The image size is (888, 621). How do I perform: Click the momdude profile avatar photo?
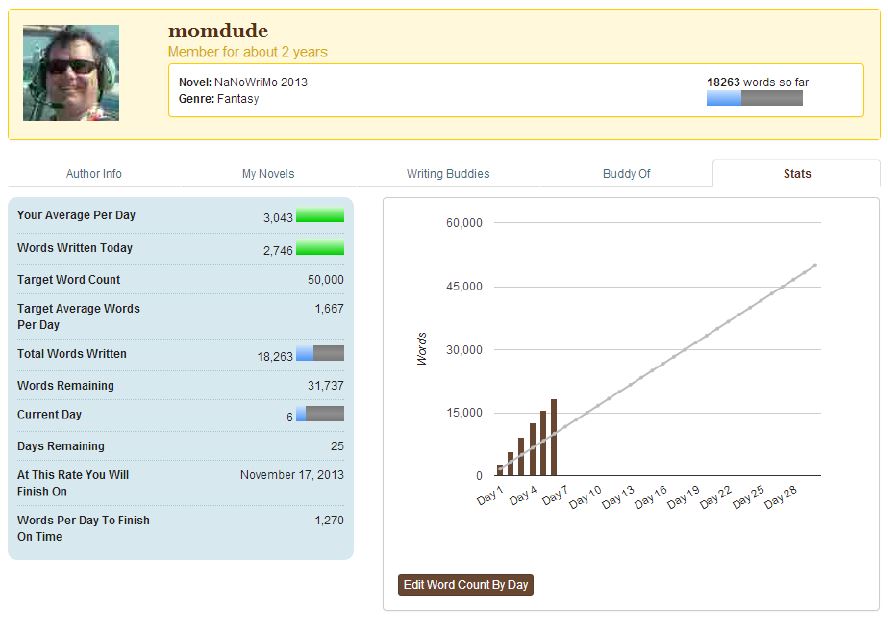point(71,73)
